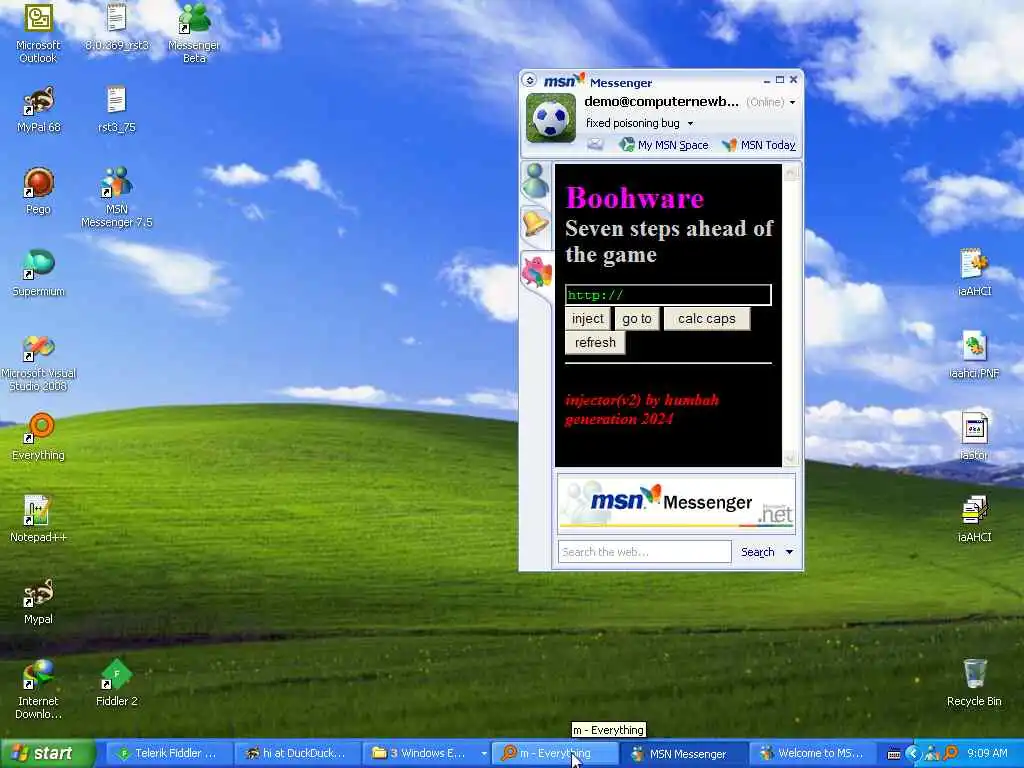Open the Messenger title bar menu button

530,80
